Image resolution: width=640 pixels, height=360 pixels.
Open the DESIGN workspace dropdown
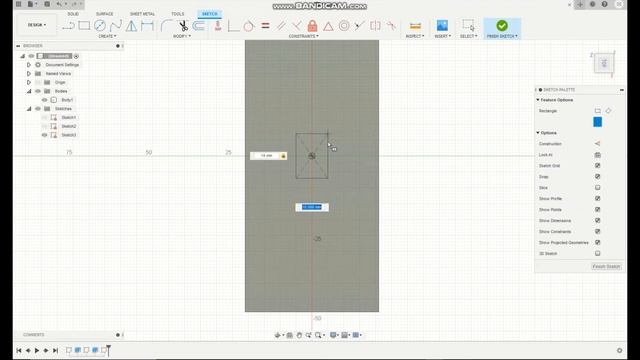(37, 25)
